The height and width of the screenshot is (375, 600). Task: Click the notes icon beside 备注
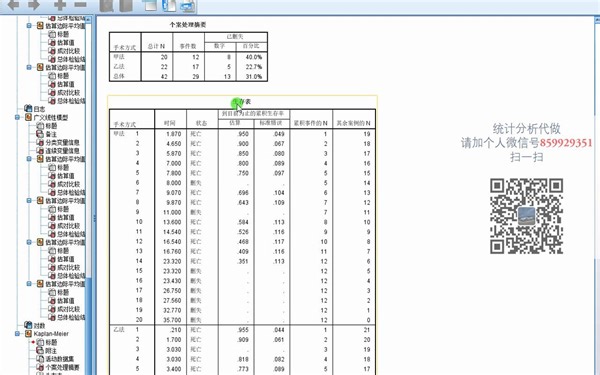[x=40, y=134]
